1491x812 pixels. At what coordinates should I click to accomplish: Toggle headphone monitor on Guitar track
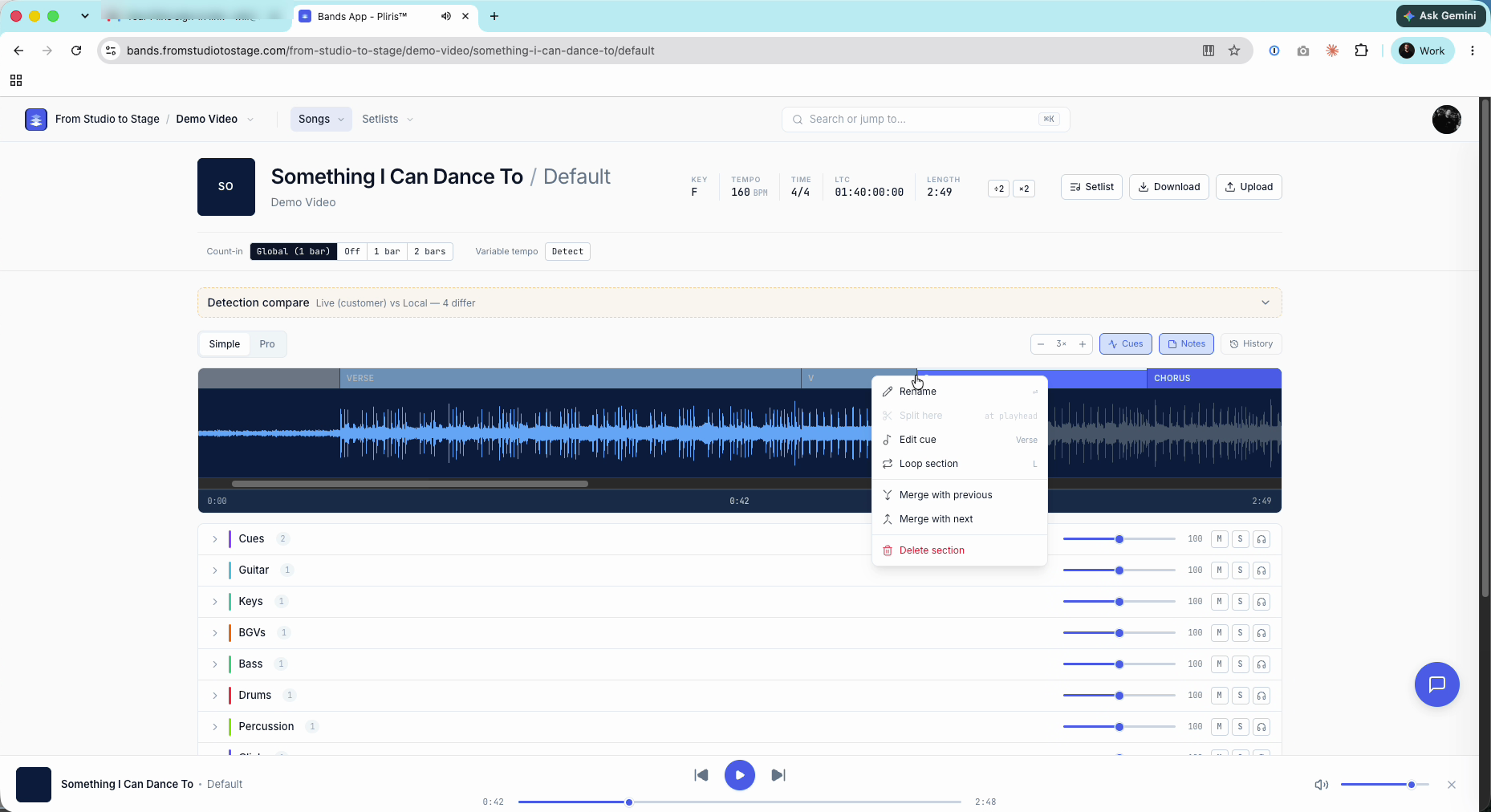1261,570
